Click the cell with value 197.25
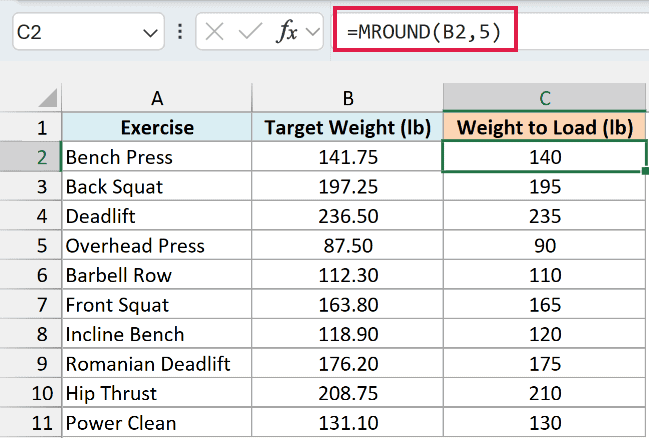 (348, 187)
